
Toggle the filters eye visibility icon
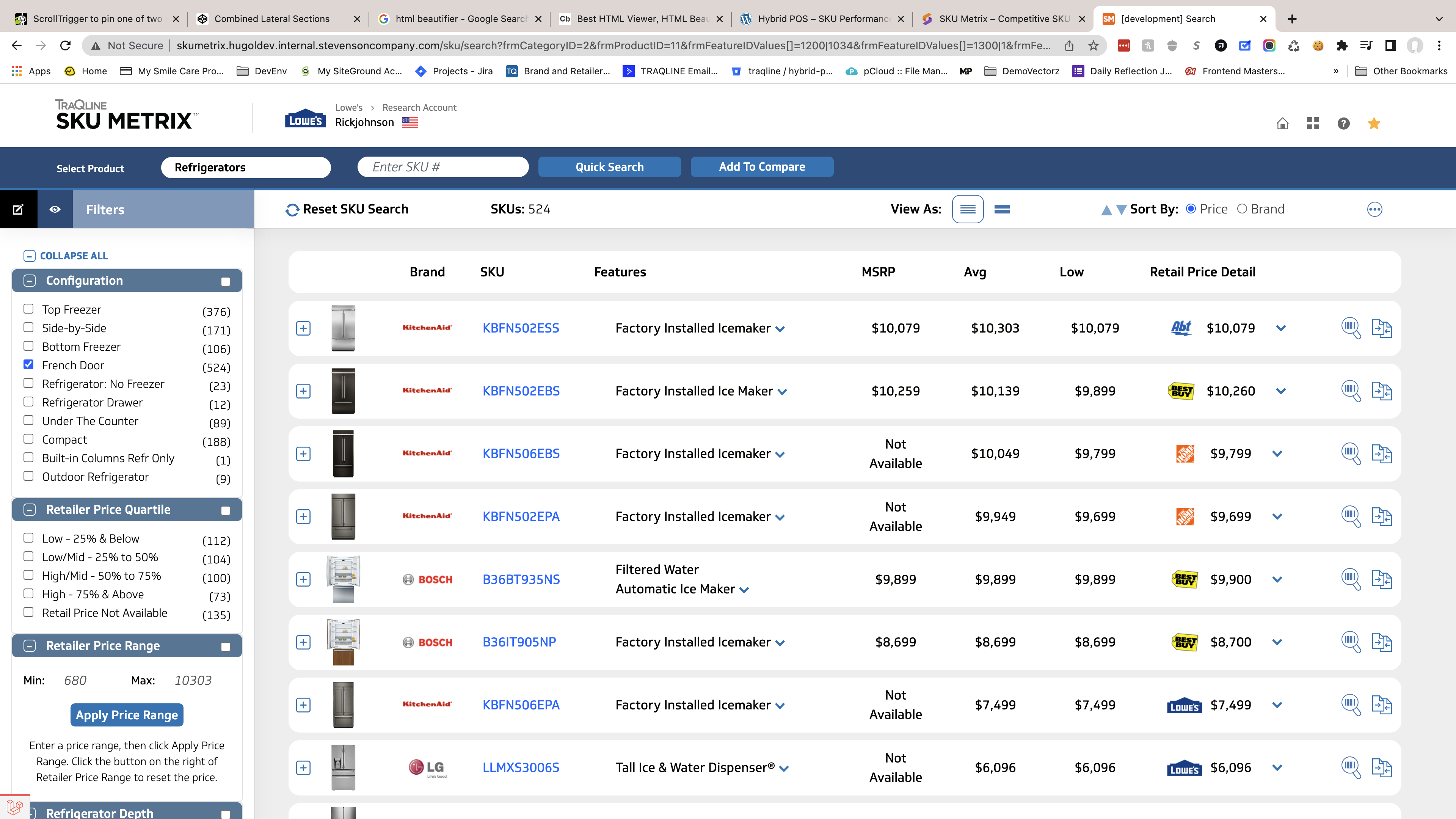pos(55,210)
